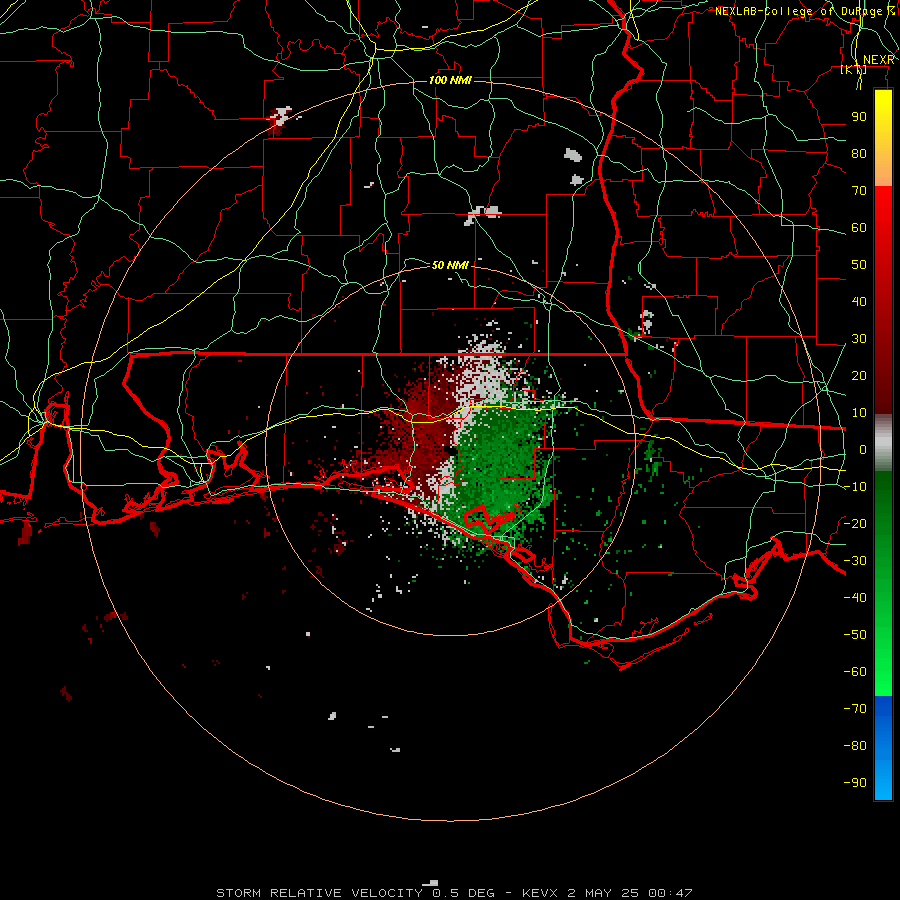Click the positive 50 knot scale label
This screenshot has height=900, width=900.
click(x=859, y=265)
